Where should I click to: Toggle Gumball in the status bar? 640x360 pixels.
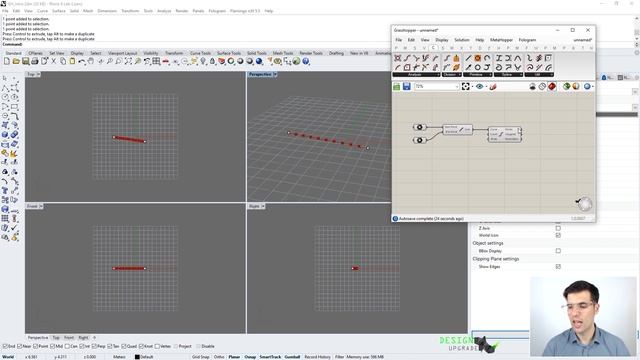tap(292, 357)
